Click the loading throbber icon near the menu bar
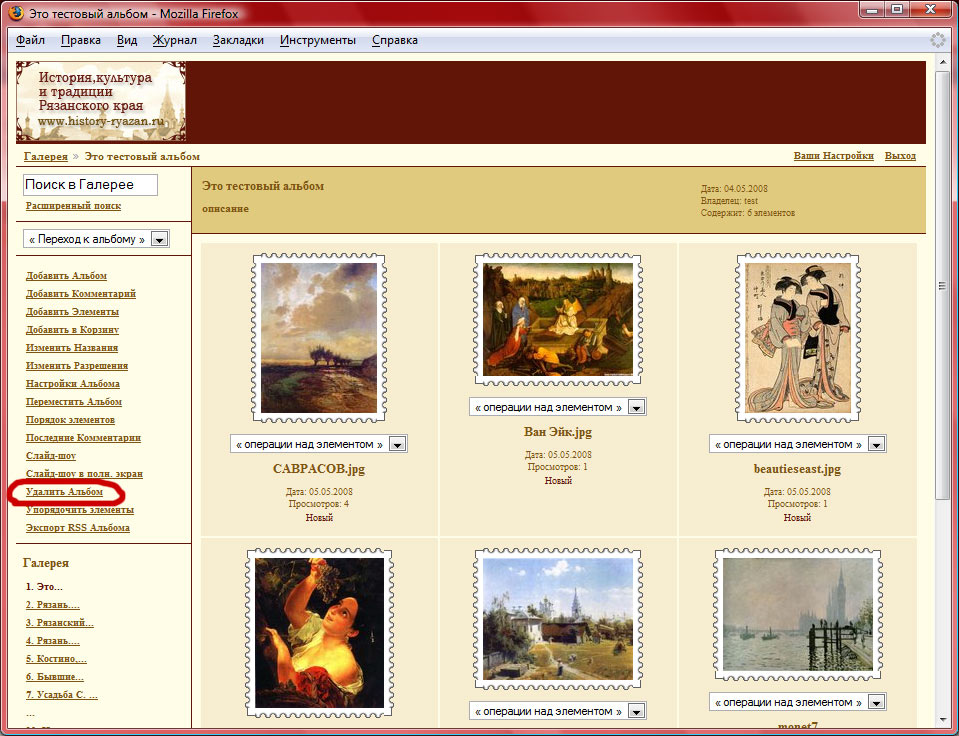The width and height of the screenshot is (959, 736). point(938,40)
